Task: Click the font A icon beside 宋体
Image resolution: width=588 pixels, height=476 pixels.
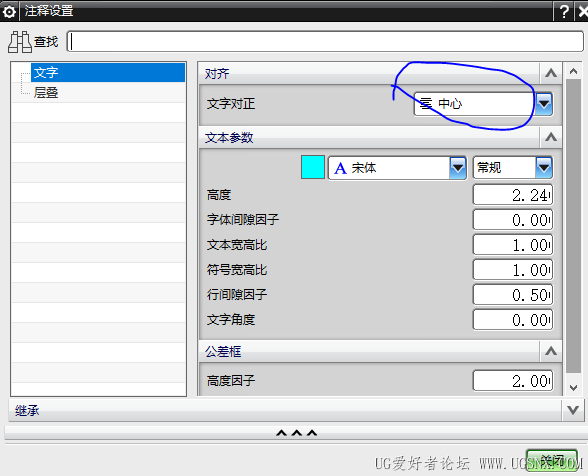Action: (x=340, y=168)
